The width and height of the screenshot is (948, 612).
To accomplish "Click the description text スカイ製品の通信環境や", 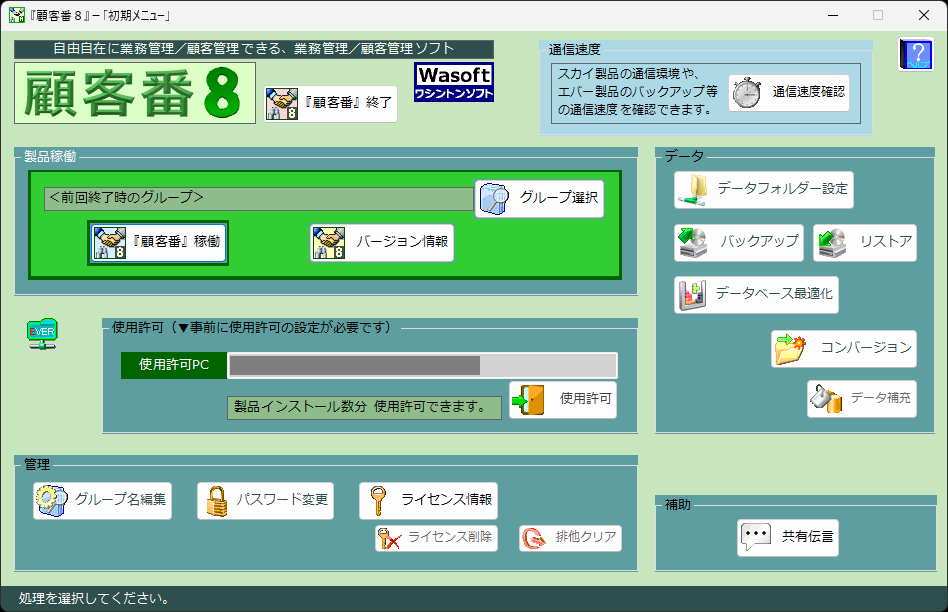I will 629,74.
